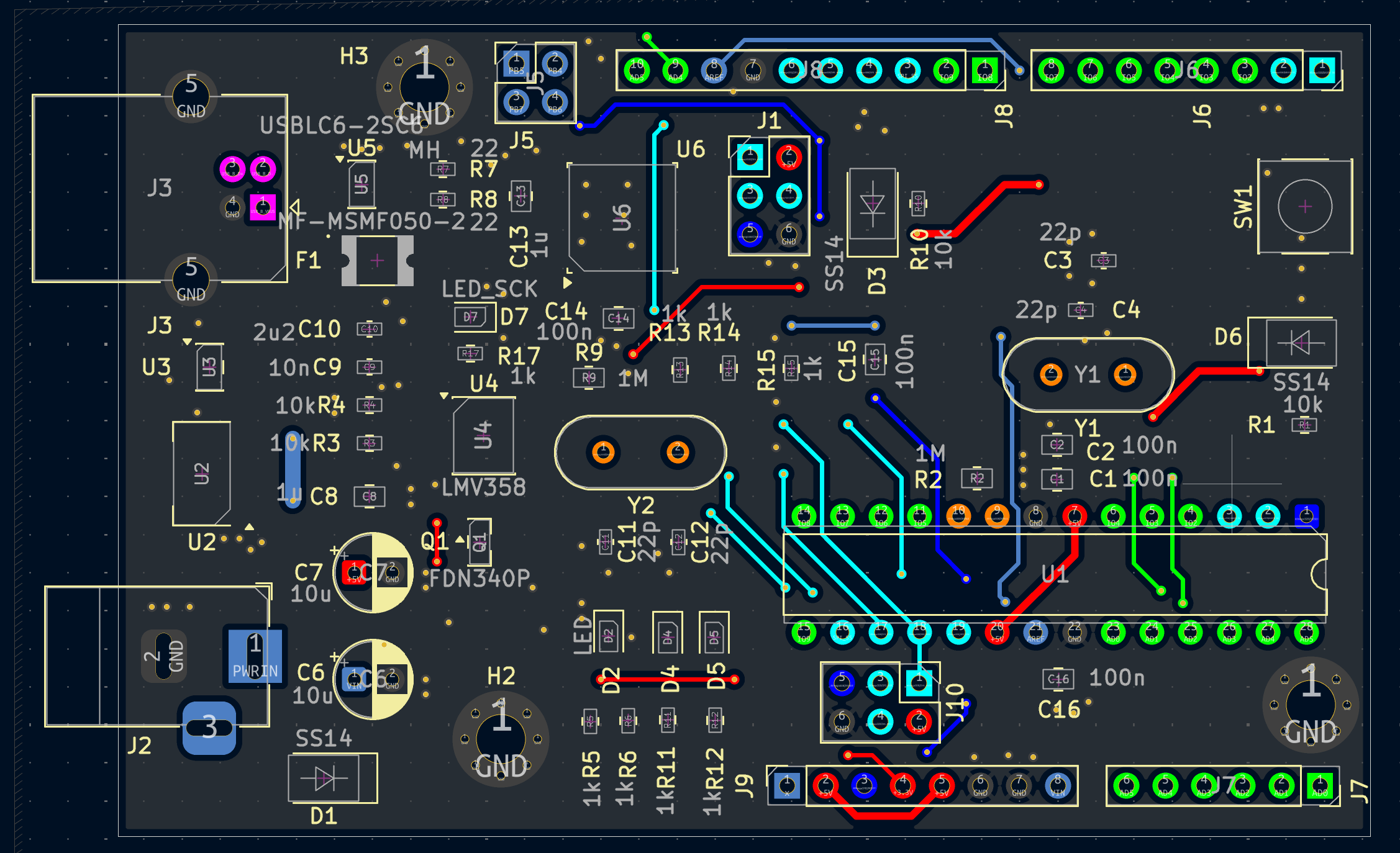Image resolution: width=1400 pixels, height=853 pixels.
Task: Select the cyan pad 1 of J1
Action: [750, 157]
